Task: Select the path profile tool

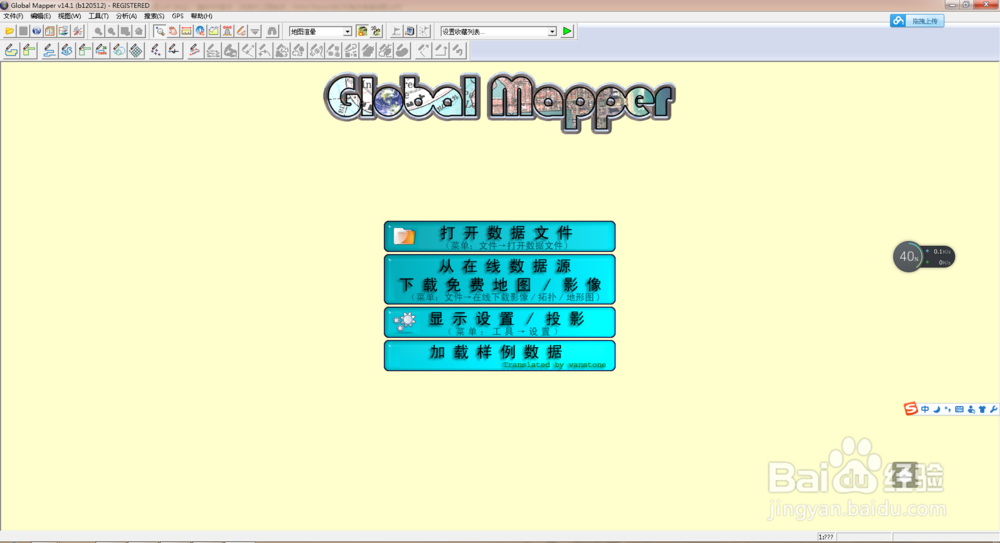Action: pyautogui.click(x=213, y=31)
